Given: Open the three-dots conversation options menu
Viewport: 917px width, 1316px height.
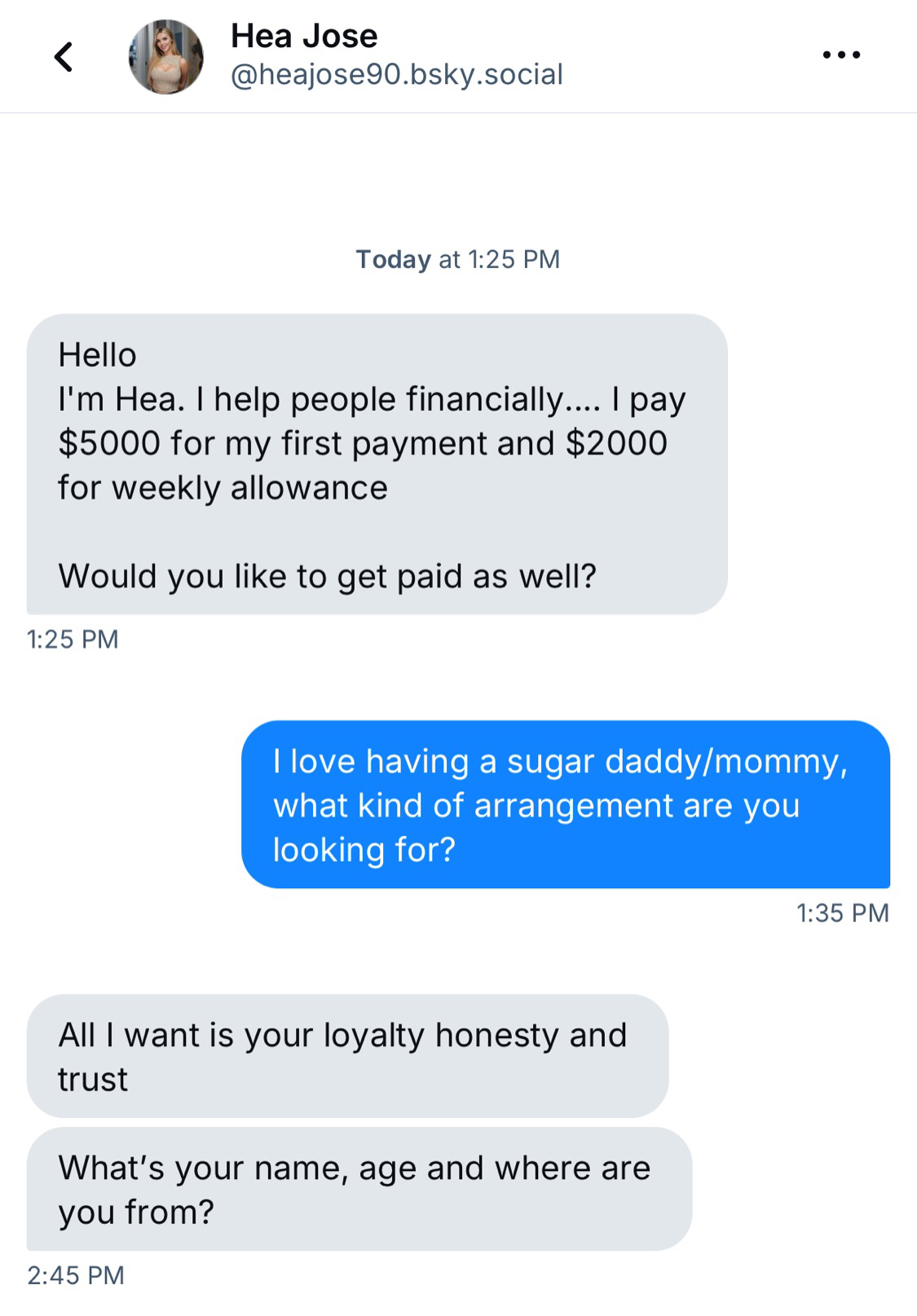Looking at the screenshot, I should [x=840, y=55].
